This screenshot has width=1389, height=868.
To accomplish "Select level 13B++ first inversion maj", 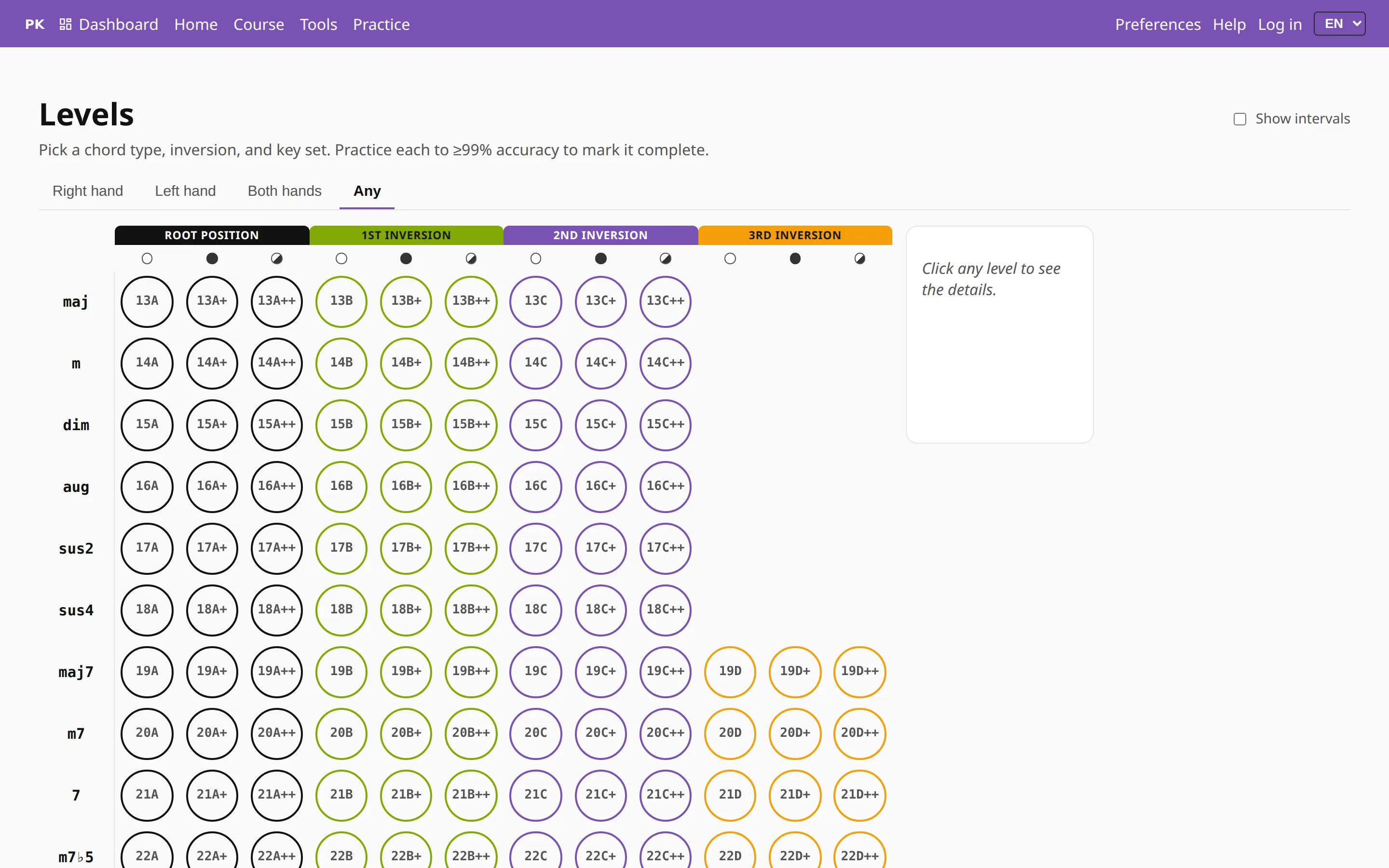I will coord(471,301).
